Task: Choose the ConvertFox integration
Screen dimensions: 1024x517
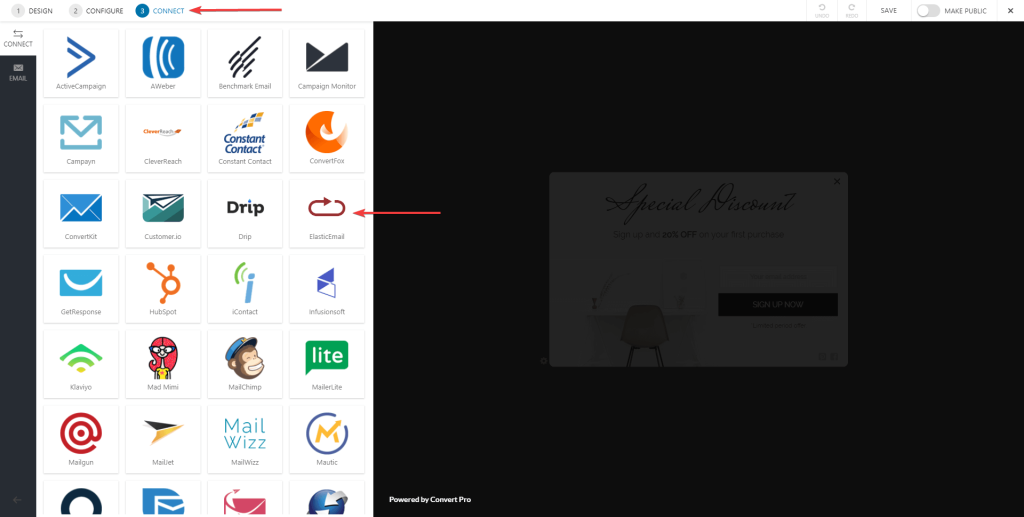Action: point(327,138)
